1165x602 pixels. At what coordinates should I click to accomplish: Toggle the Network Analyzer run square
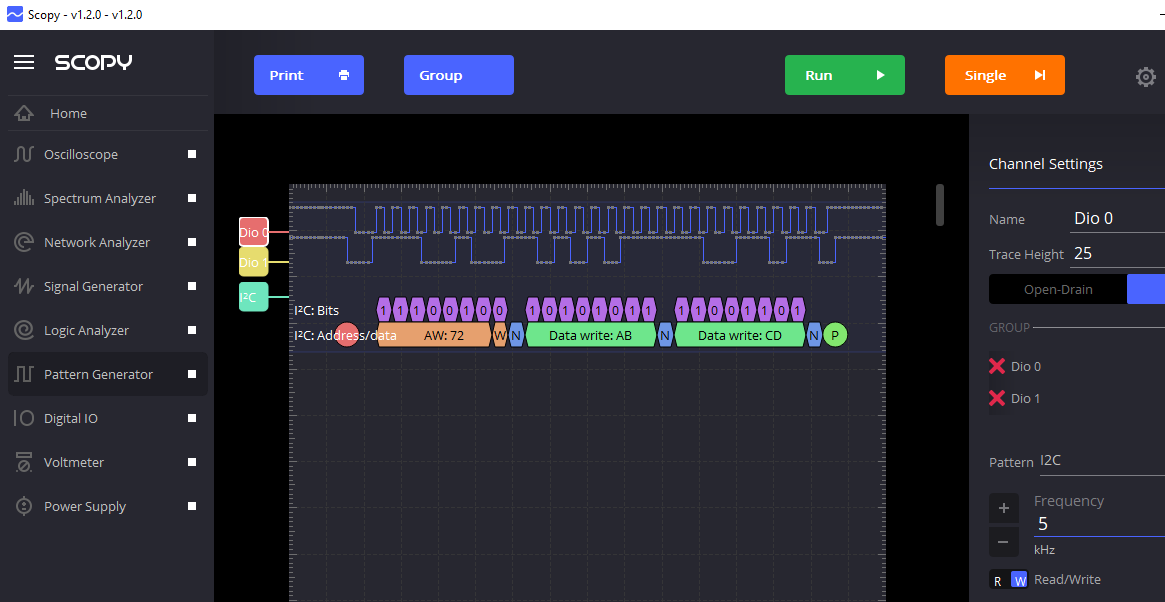pyautogui.click(x=192, y=242)
